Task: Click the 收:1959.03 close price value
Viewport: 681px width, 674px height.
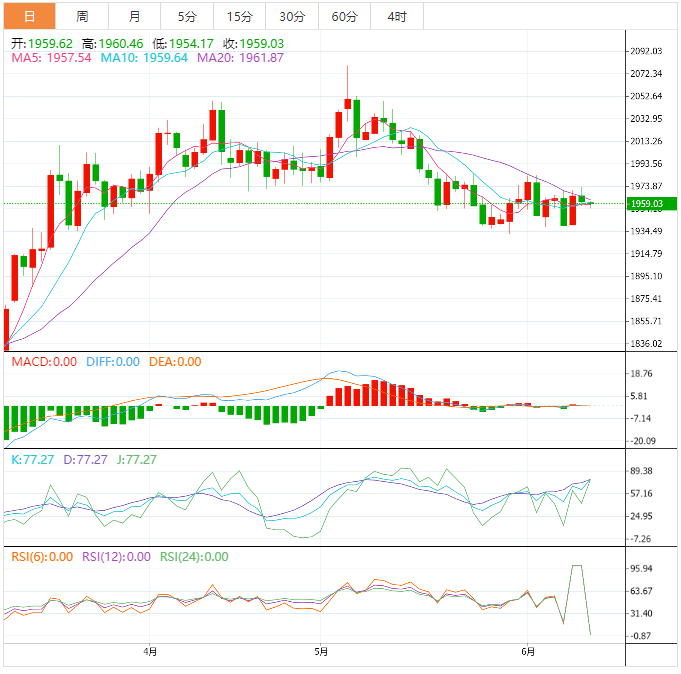Action: click(253, 43)
